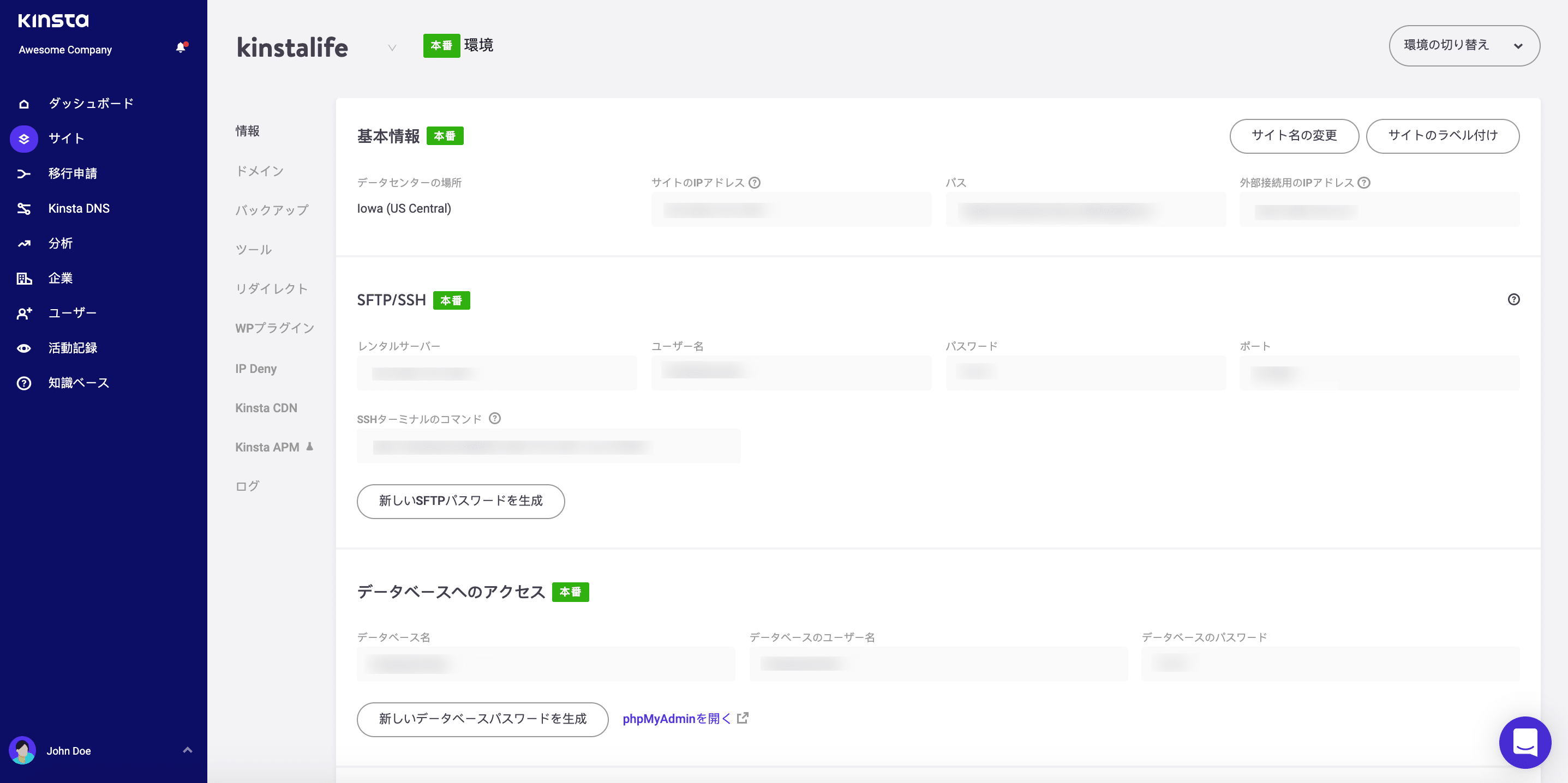This screenshot has width=1568, height=783.
Task: Open phpMyAdmin via the link
Action: point(677,719)
